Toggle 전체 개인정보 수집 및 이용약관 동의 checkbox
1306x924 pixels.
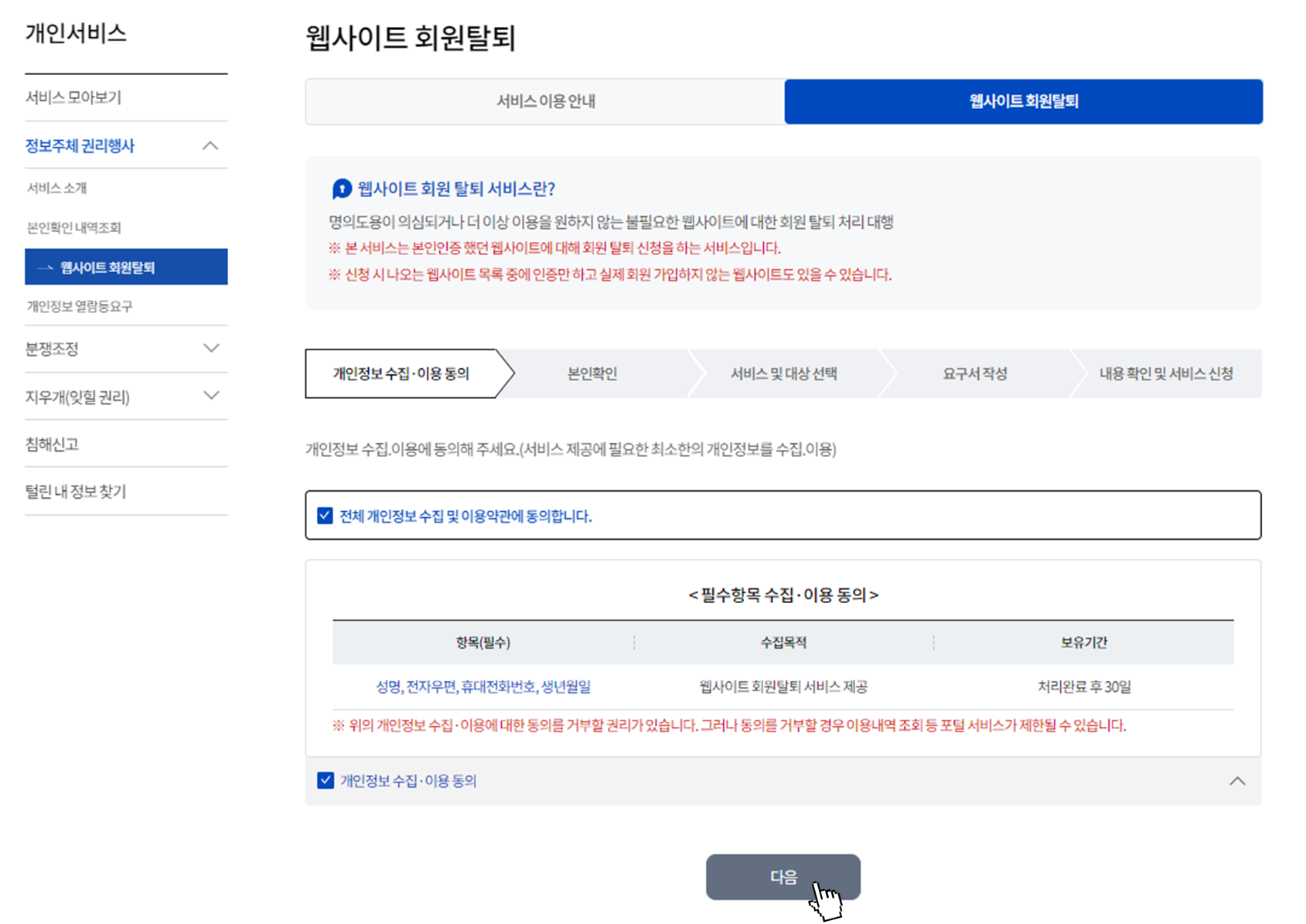click(325, 516)
